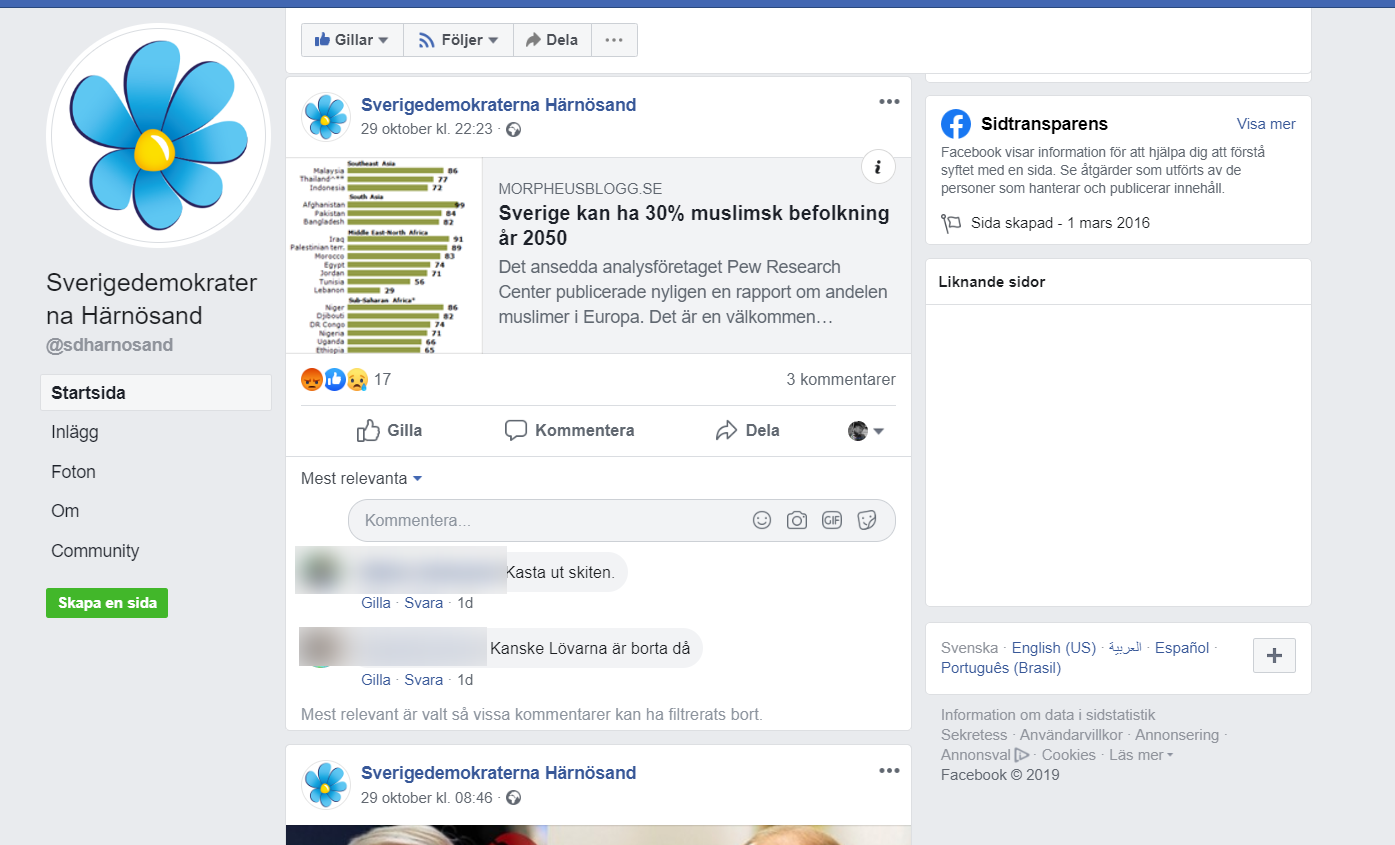
Task: Open Mest relevanta comment sort dropdown
Action: pos(362,479)
